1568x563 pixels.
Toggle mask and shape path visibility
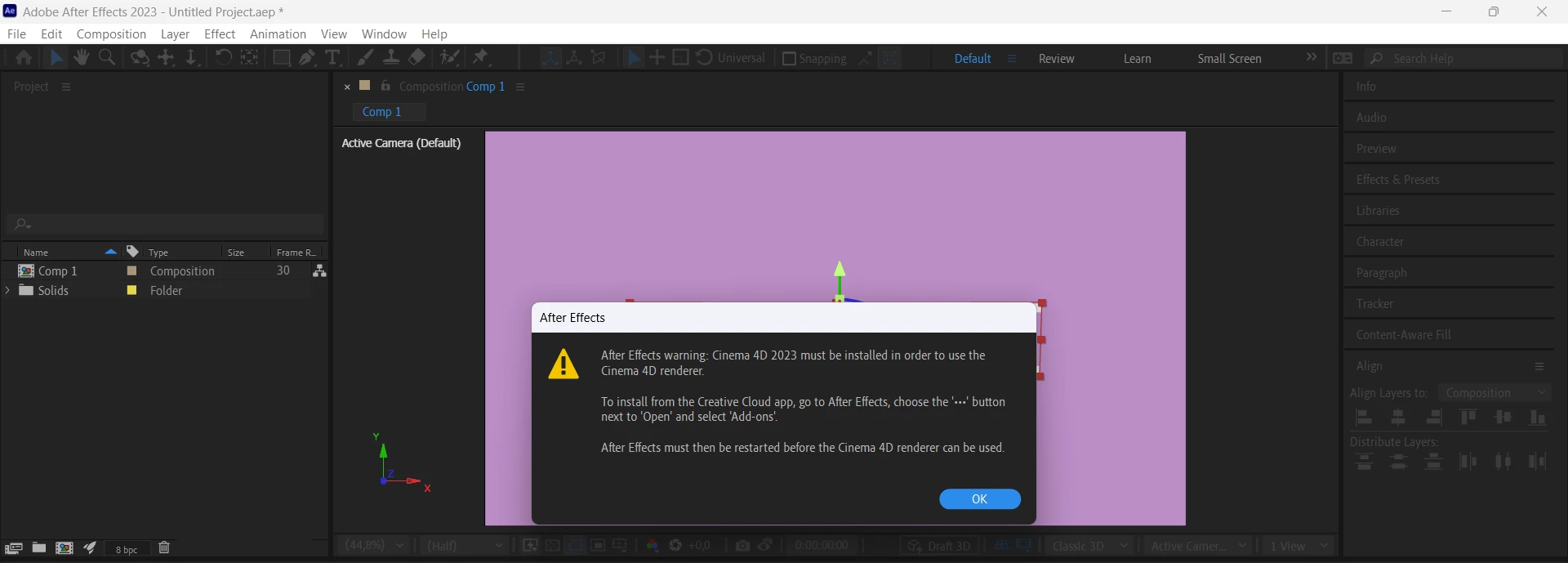[576, 545]
